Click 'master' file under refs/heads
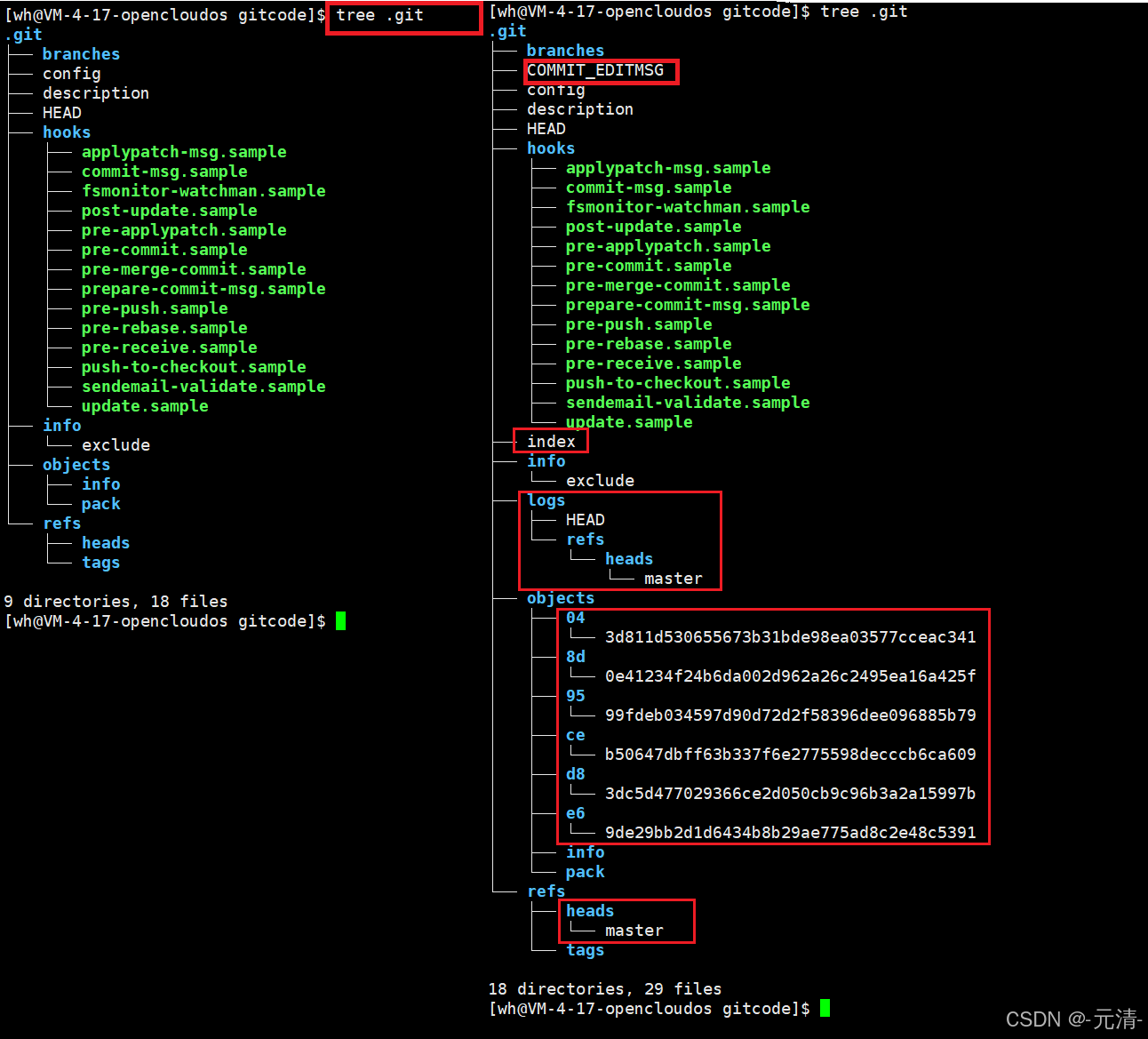The image size is (1148, 1039). coord(634,931)
